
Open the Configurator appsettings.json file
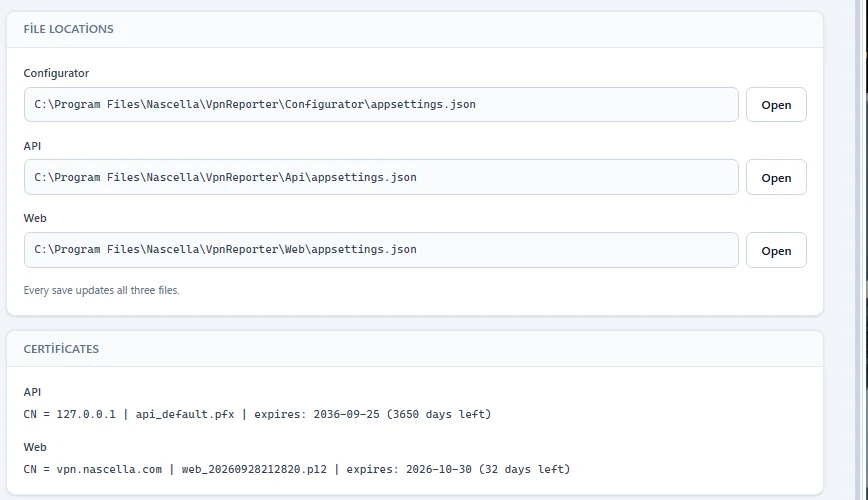776,105
